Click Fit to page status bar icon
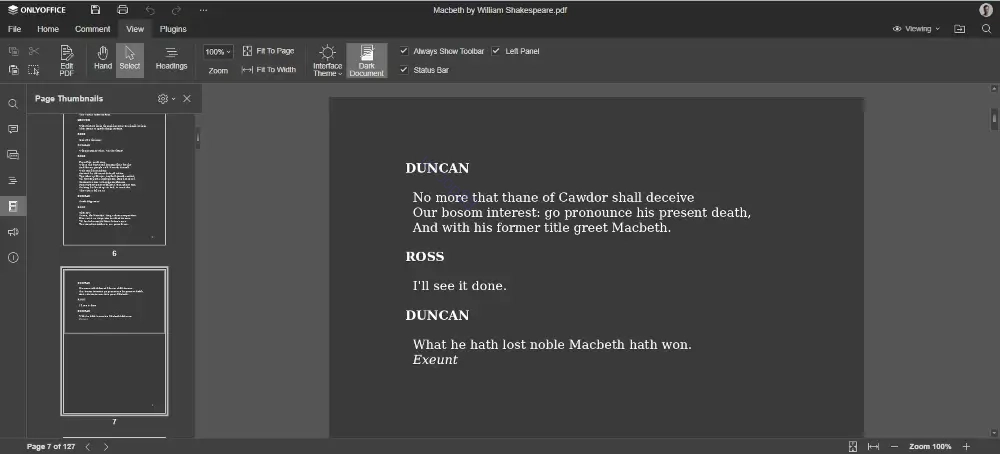 (853, 447)
